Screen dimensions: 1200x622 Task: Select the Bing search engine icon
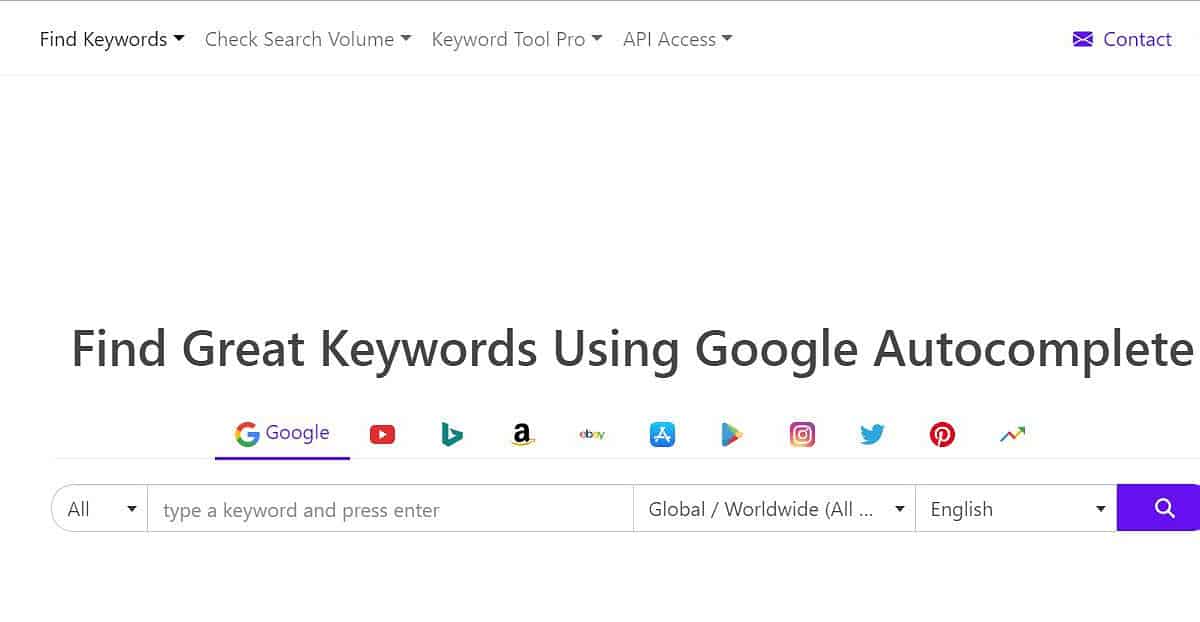(452, 434)
